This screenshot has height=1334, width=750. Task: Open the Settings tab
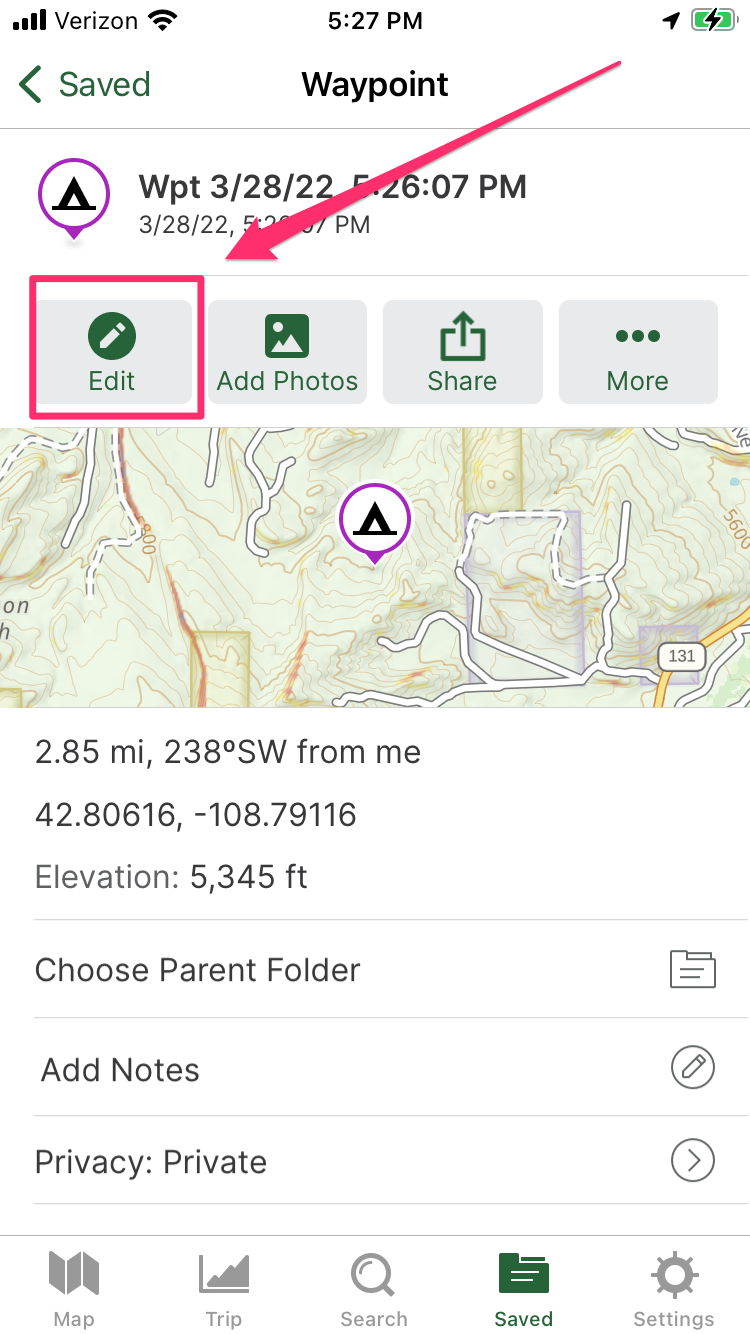pos(674,1289)
